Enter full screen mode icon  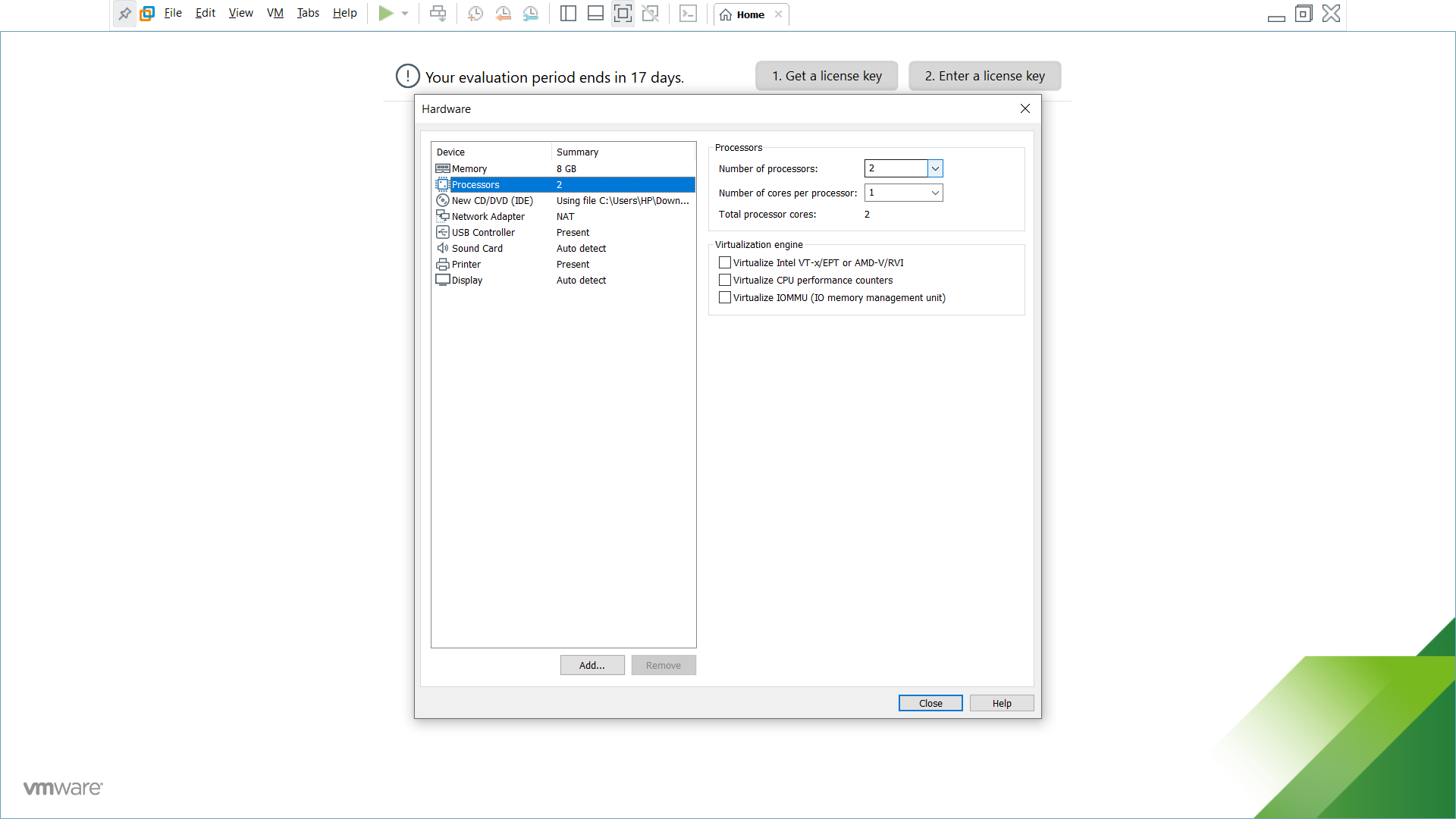[x=623, y=13]
